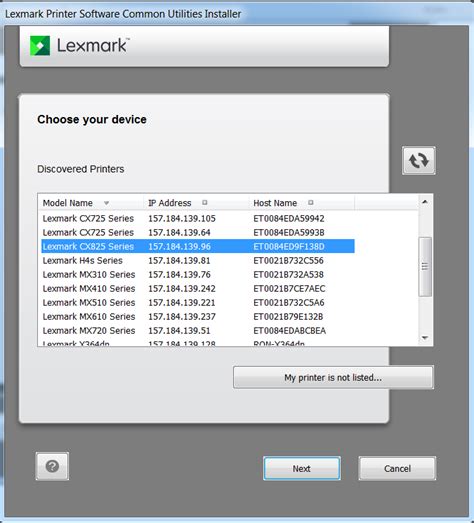Click host name ET0021B732C556
474x523 pixels.
[289, 260]
